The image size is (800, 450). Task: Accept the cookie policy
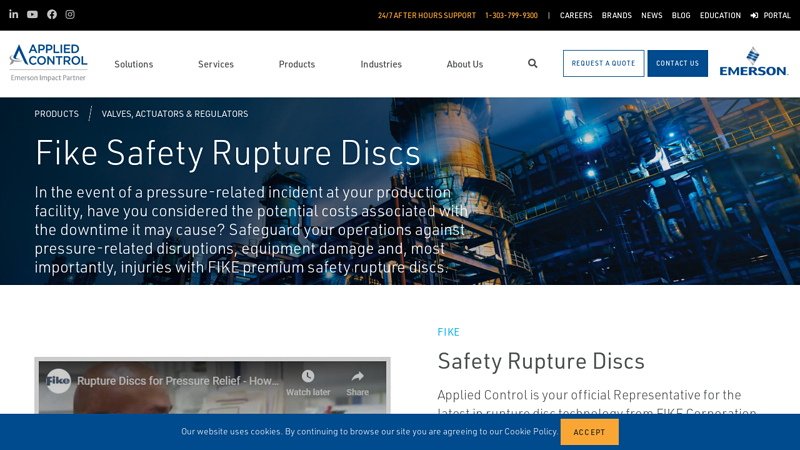pyautogui.click(x=589, y=432)
